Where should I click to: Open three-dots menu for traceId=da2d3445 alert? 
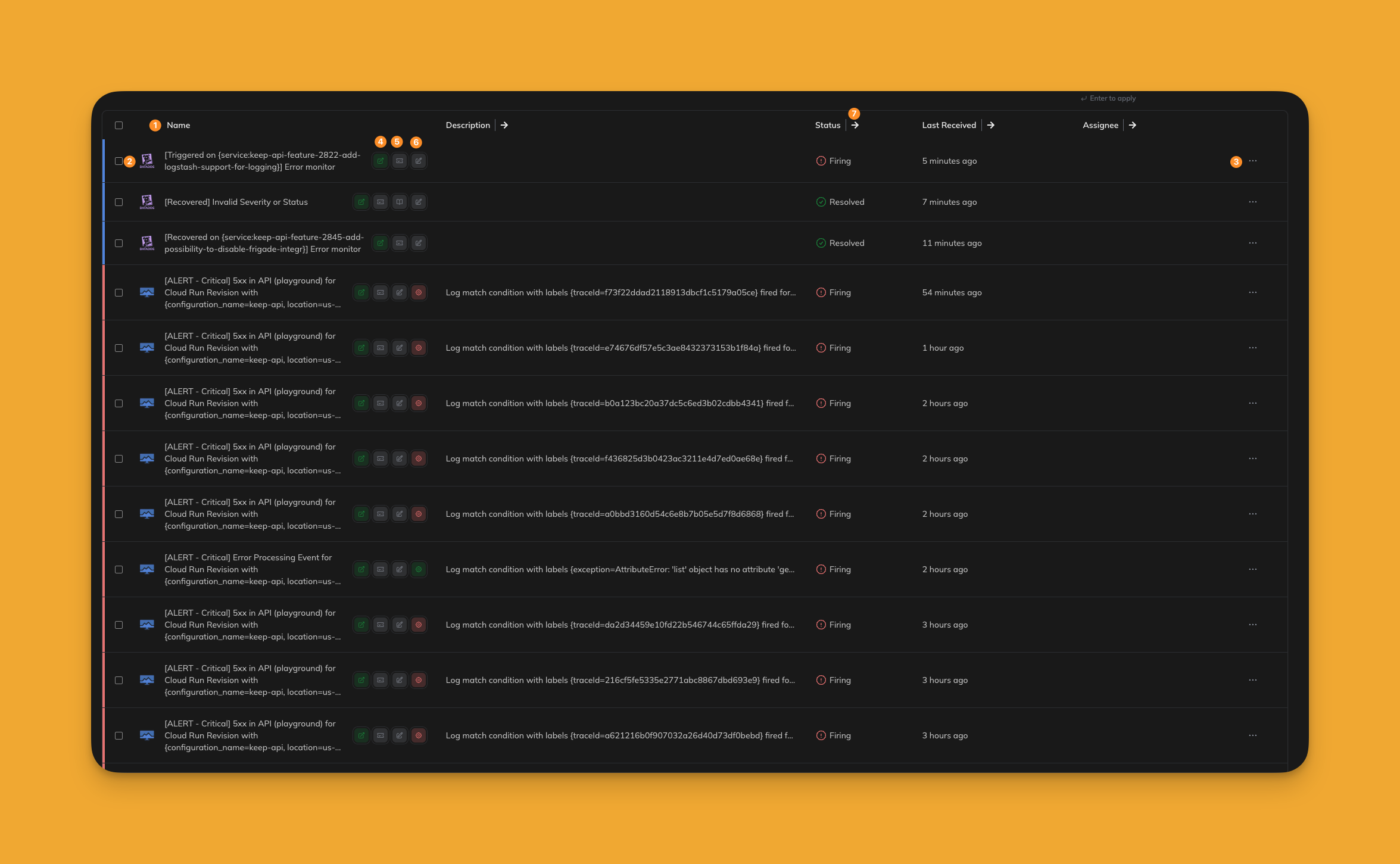click(1252, 625)
